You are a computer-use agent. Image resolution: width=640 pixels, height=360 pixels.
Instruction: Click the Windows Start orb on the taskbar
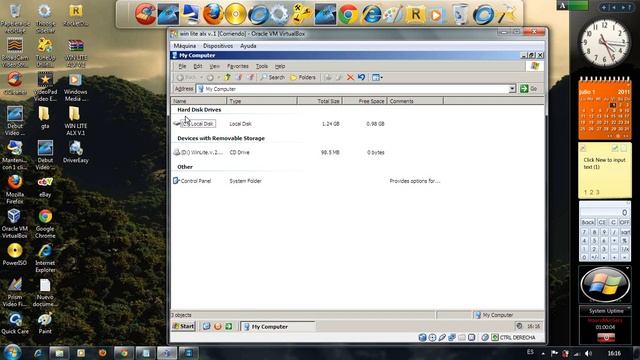pos(12,352)
